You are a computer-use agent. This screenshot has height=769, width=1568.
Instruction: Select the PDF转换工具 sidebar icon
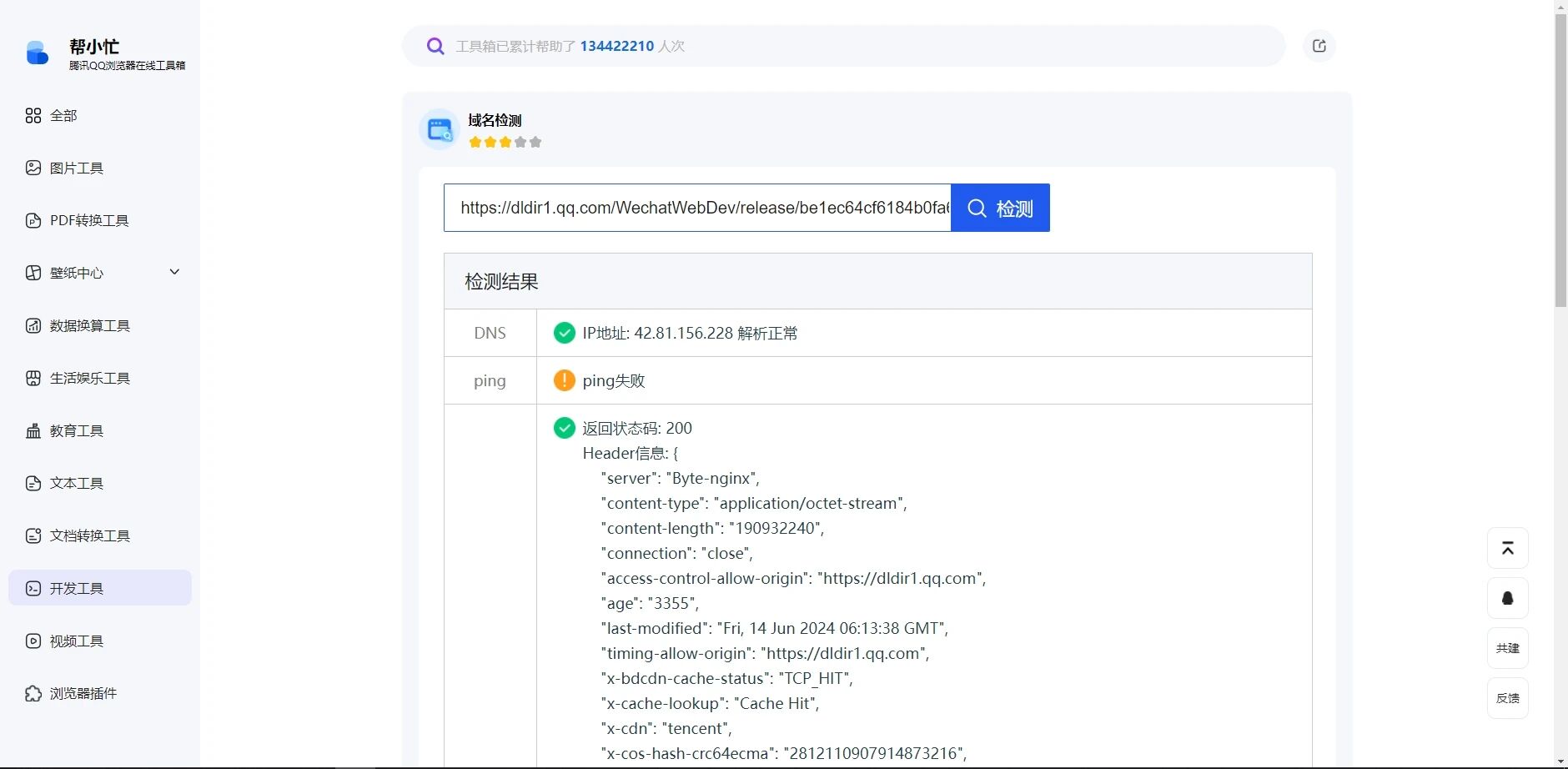click(33, 221)
